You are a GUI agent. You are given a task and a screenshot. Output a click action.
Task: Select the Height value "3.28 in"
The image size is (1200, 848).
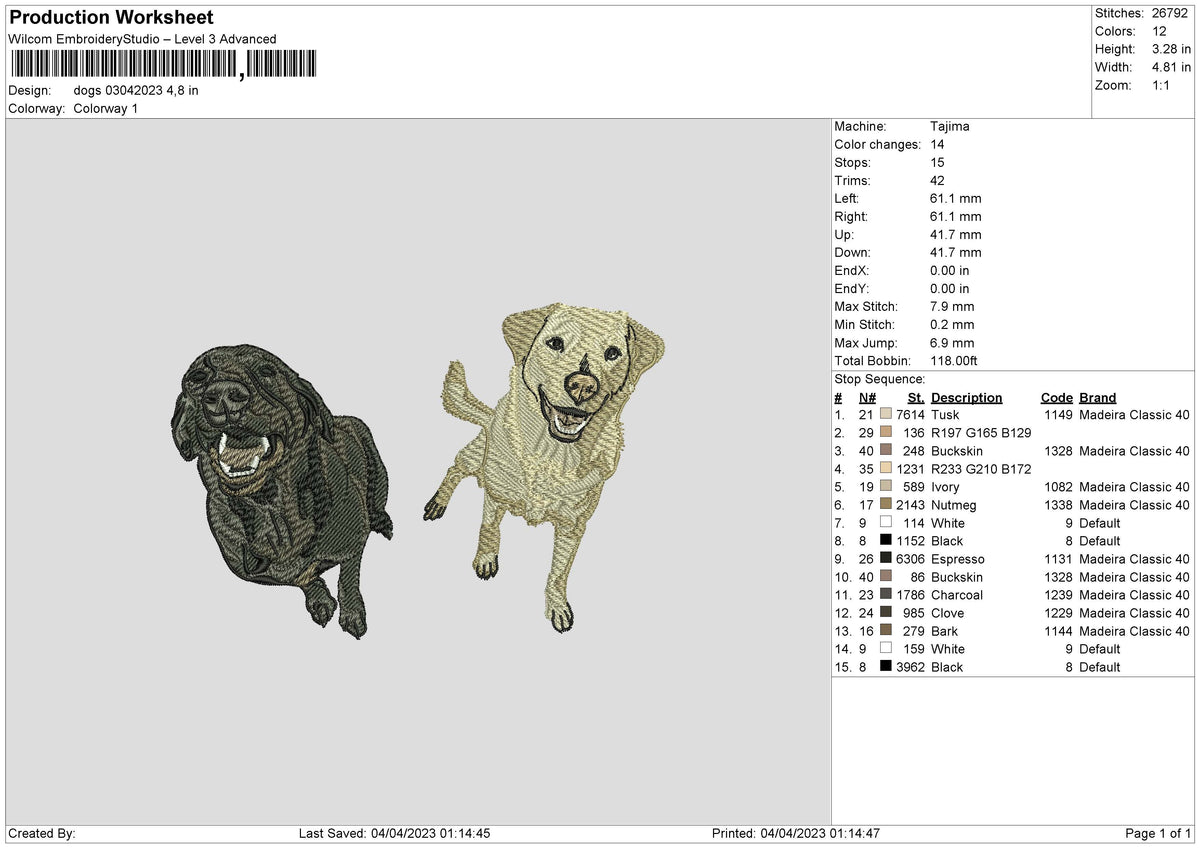pos(1172,49)
